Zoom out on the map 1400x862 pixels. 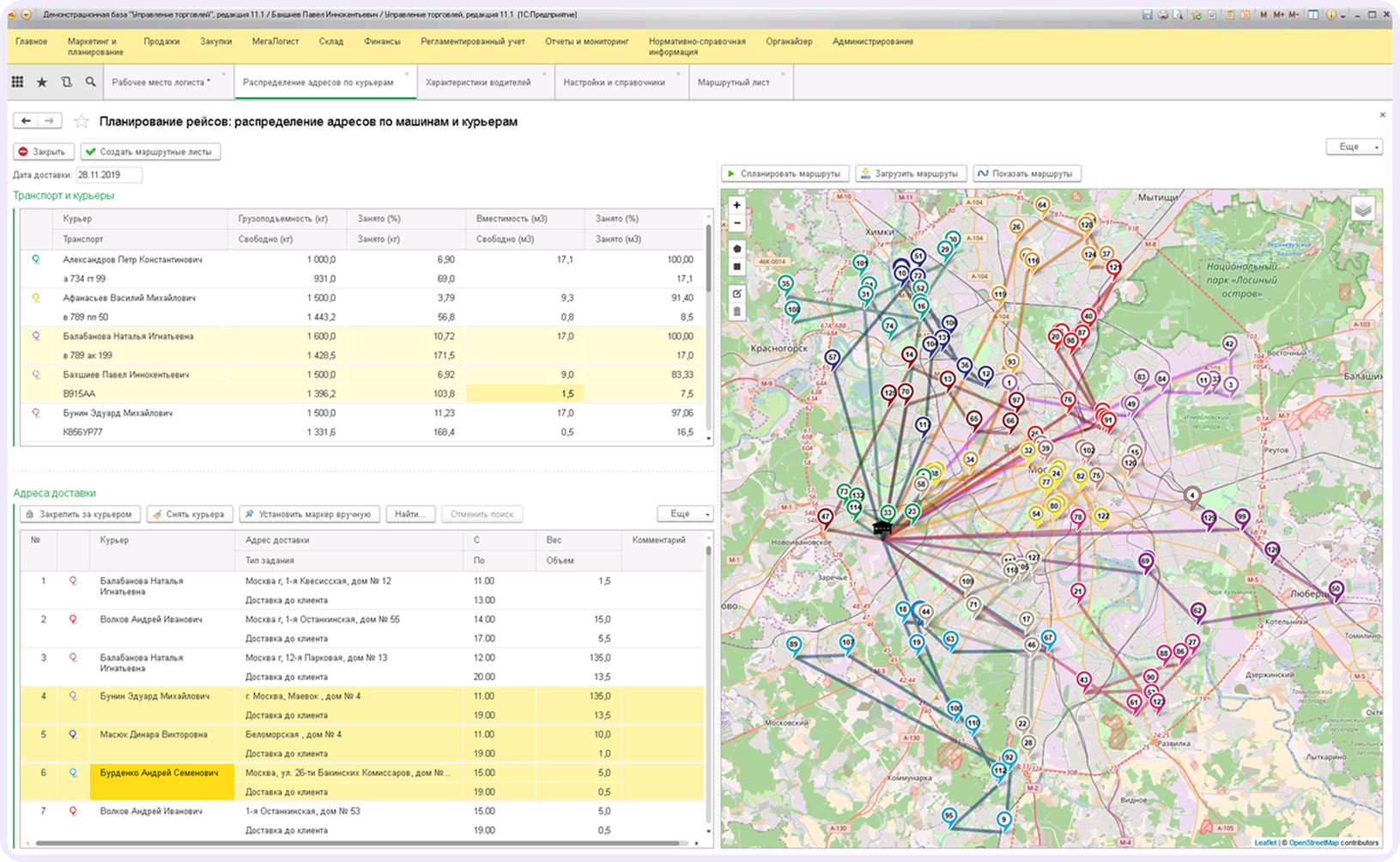[736, 223]
